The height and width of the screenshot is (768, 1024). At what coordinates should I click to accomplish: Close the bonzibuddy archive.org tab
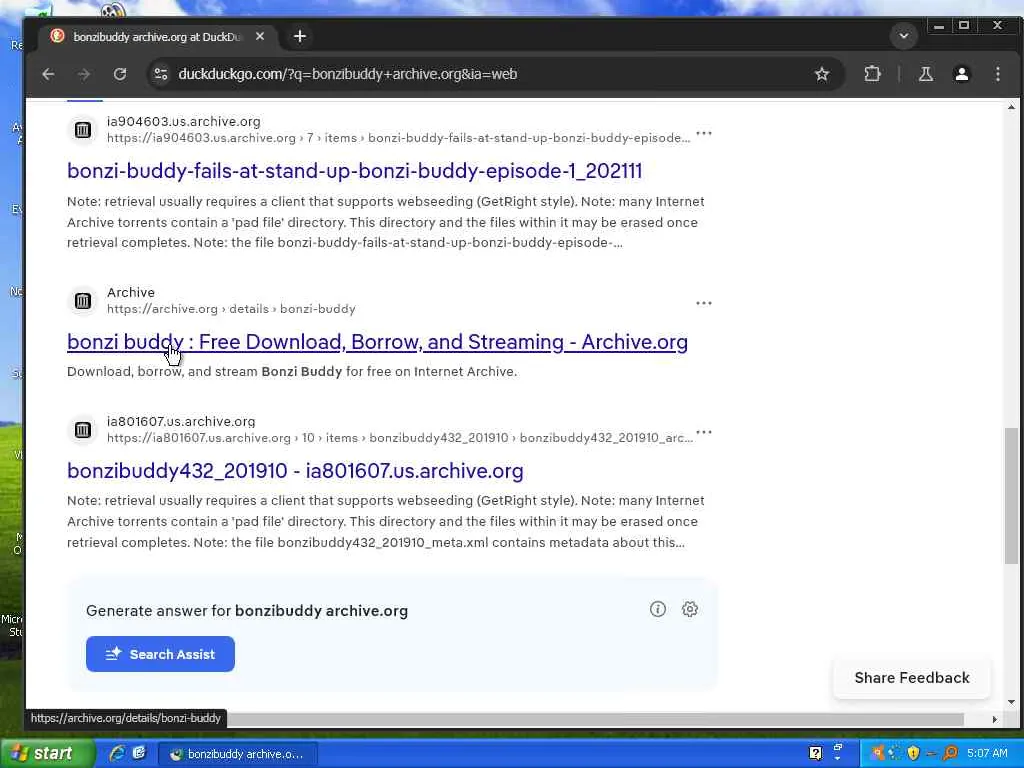click(x=260, y=37)
